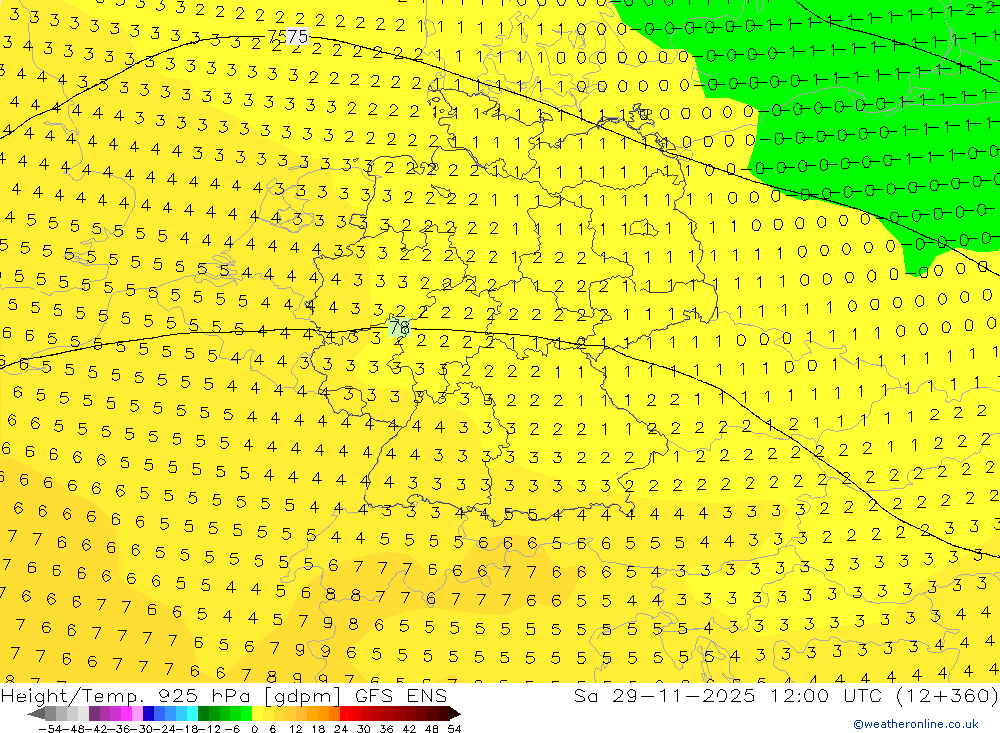Screen dimensions: 1000x733
Task: Click the legend value '-54'
Action: (x=49, y=728)
